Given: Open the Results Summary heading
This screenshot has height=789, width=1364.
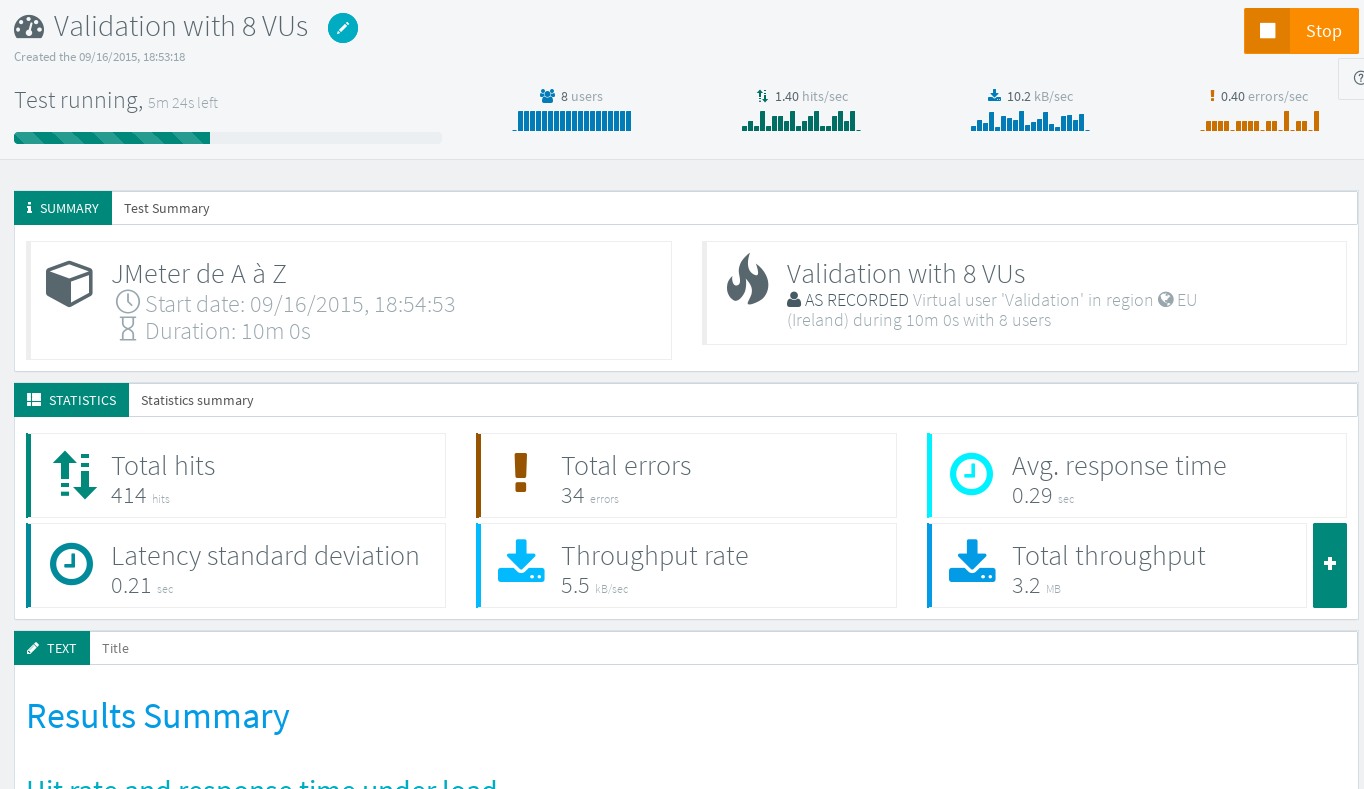Looking at the screenshot, I should point(158,716).
